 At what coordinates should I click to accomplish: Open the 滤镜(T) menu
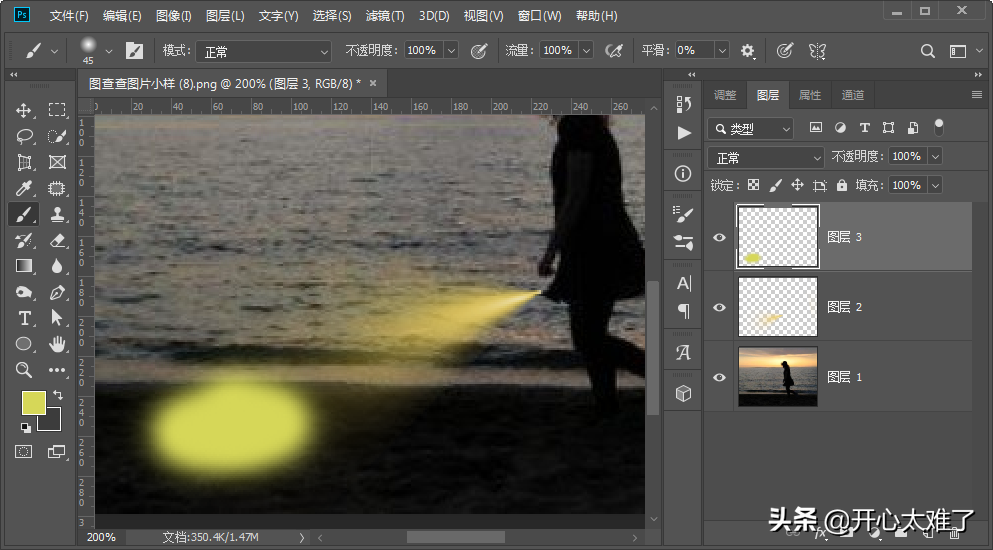[x=385, y=16]
